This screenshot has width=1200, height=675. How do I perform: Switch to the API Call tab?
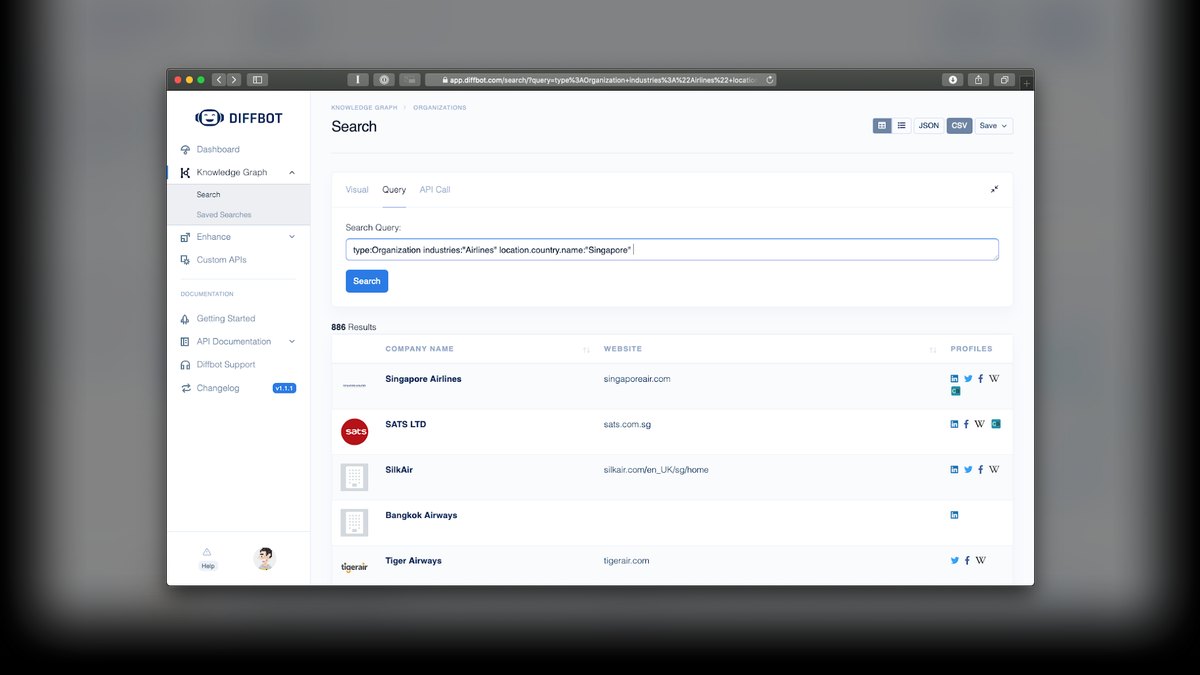click(x=435, y=189)
